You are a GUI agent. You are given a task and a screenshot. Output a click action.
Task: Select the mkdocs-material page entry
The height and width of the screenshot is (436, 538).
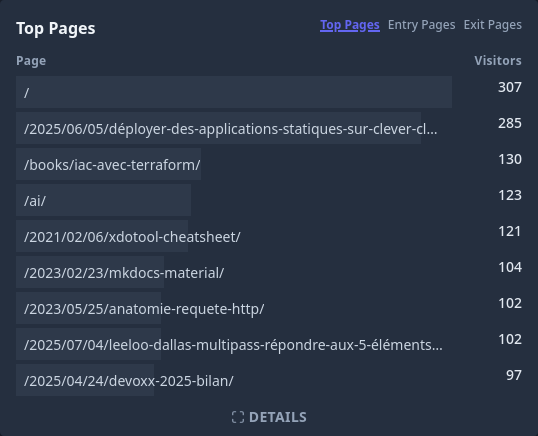click(x=124, y=273)
